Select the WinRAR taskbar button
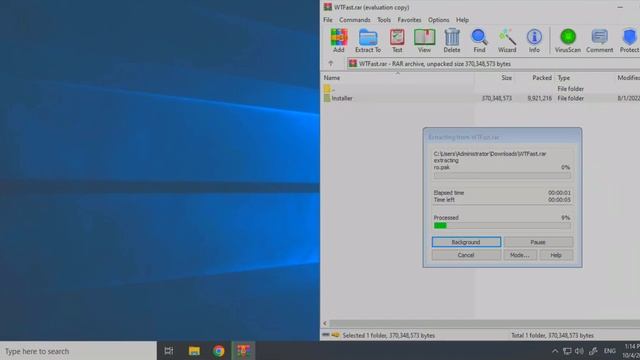This screenshot has height=360, width=640. tap(244, 351)
